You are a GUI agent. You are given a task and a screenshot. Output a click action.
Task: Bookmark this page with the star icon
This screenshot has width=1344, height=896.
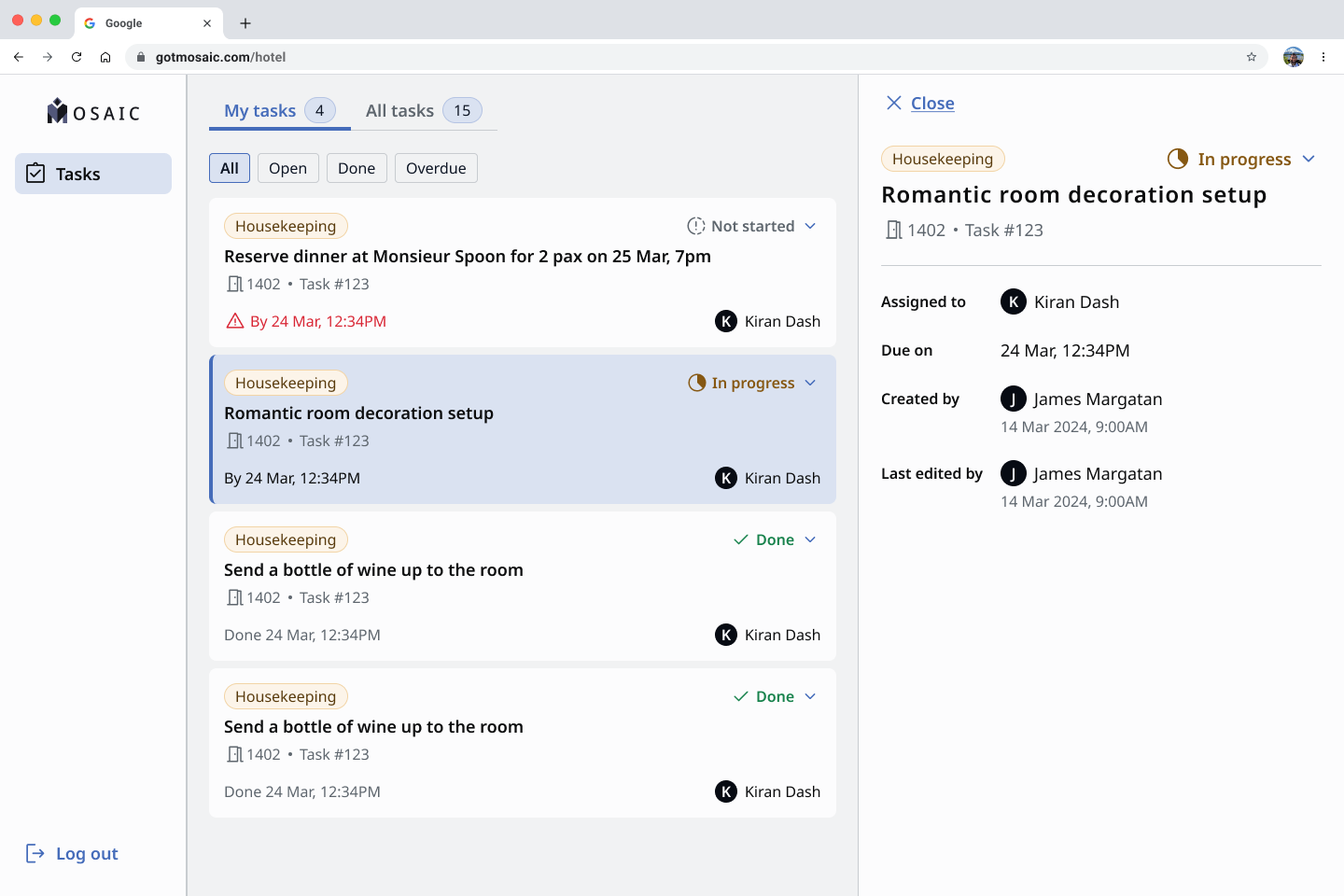[1252, 57]
